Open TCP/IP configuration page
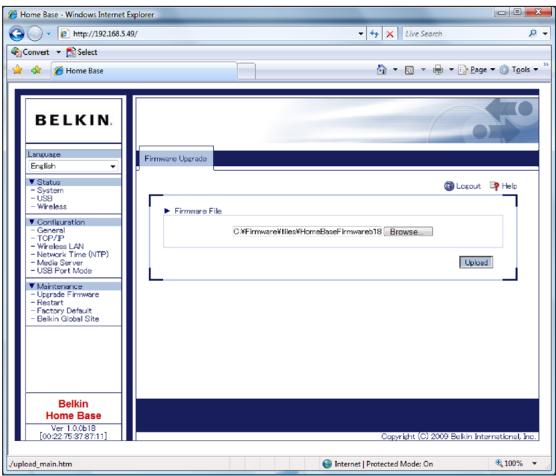Viewport: 556px width, 476px height. pos(50,238)
